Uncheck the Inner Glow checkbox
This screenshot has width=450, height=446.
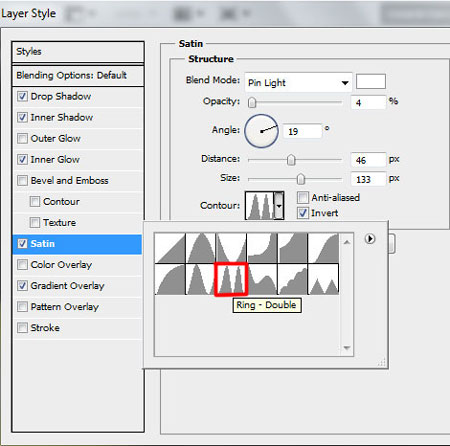coord(22,160)
